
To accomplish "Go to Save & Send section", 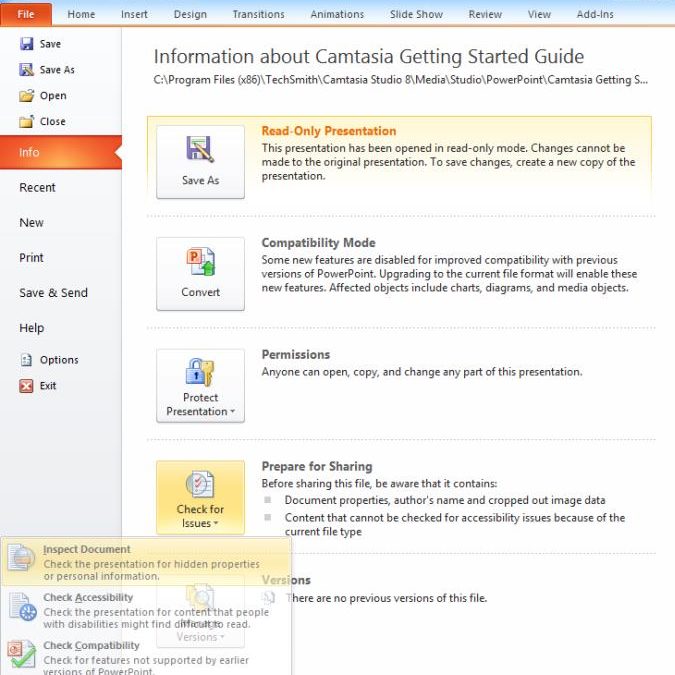I will [54, 293].
